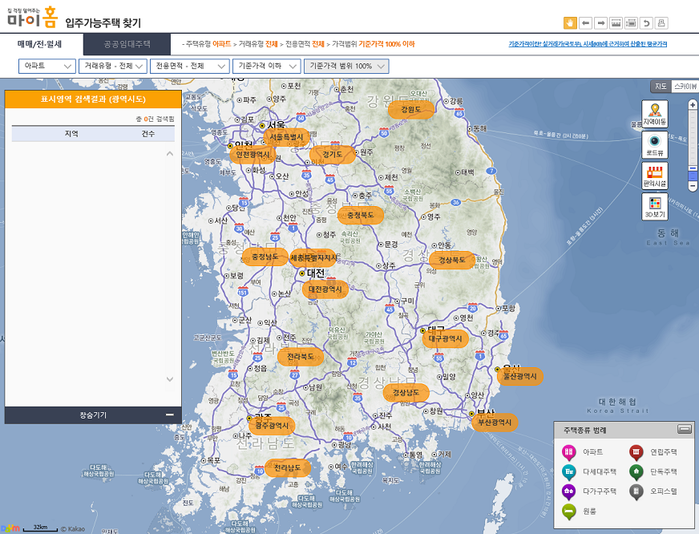The height and width of the screenshot is (534, 699).
Task: Switch map to 스카이뷰 mode
Action: pyautogui.click(x=685, y=87)
